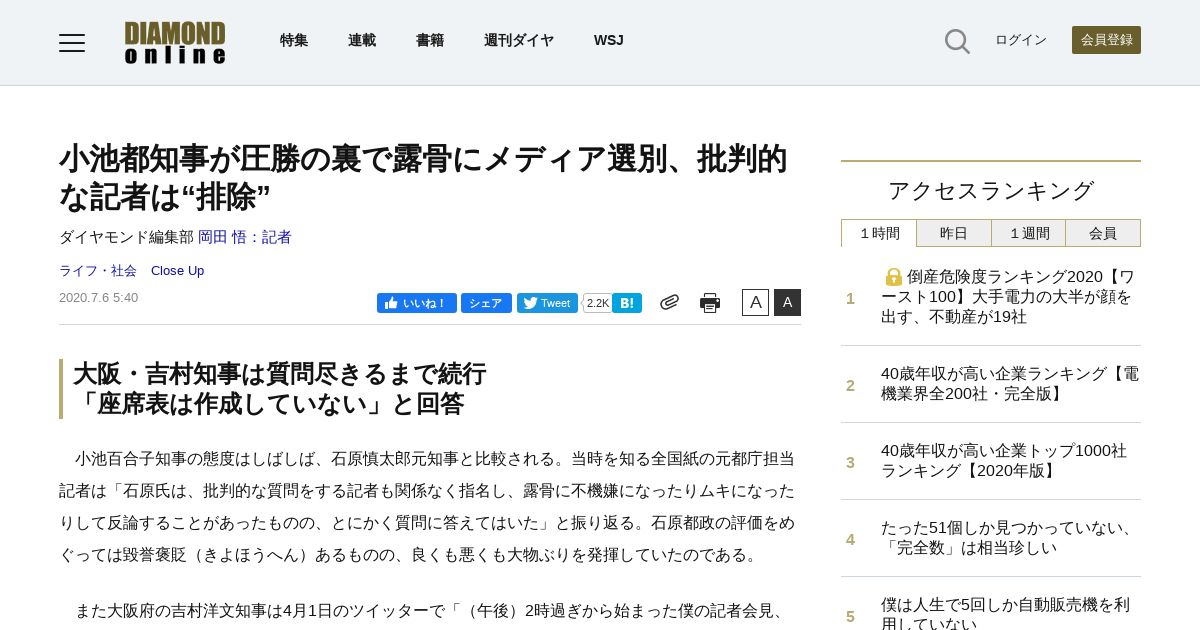Open ranking article about 完全数

coord(1009,538)
